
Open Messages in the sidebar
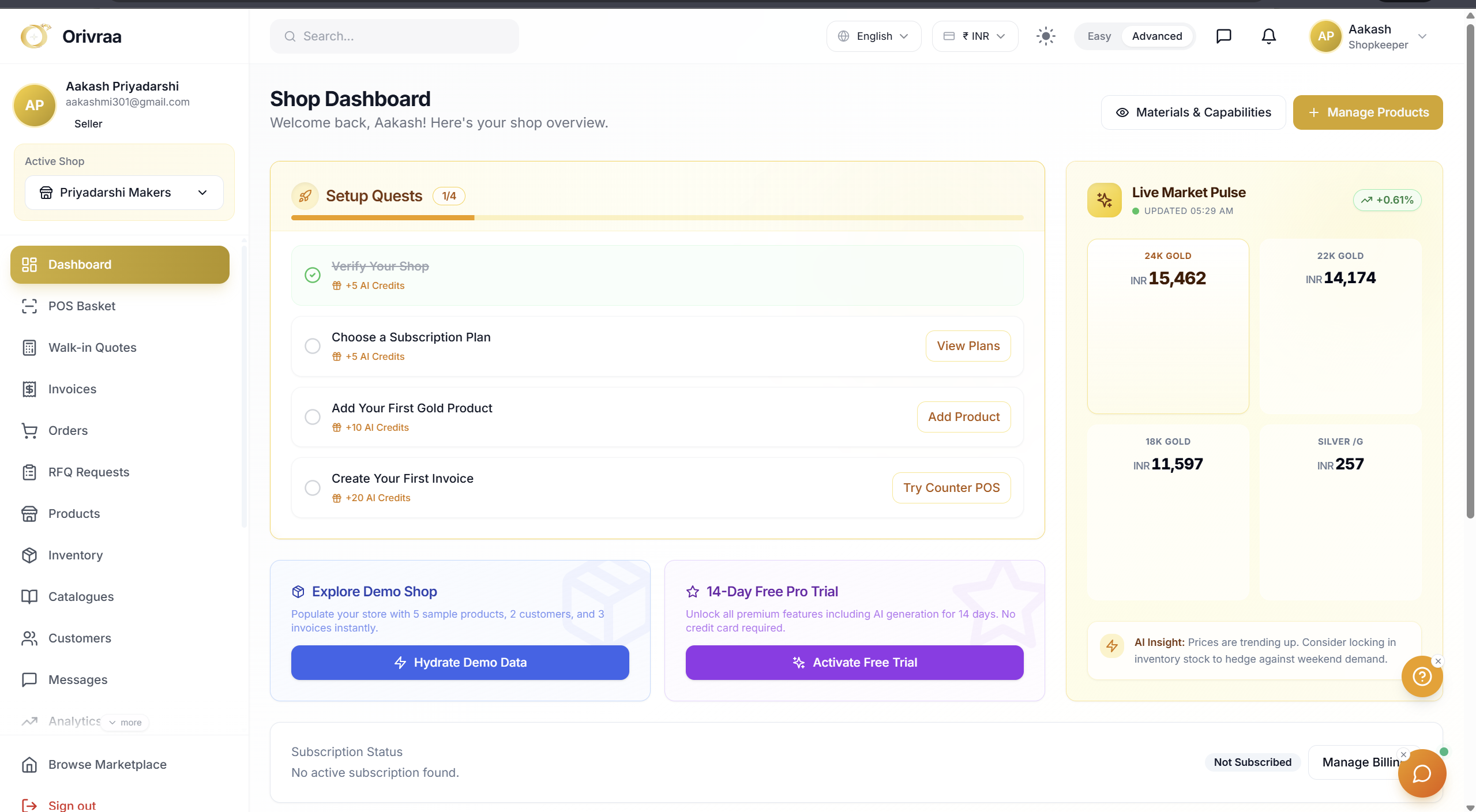(120, 680)
